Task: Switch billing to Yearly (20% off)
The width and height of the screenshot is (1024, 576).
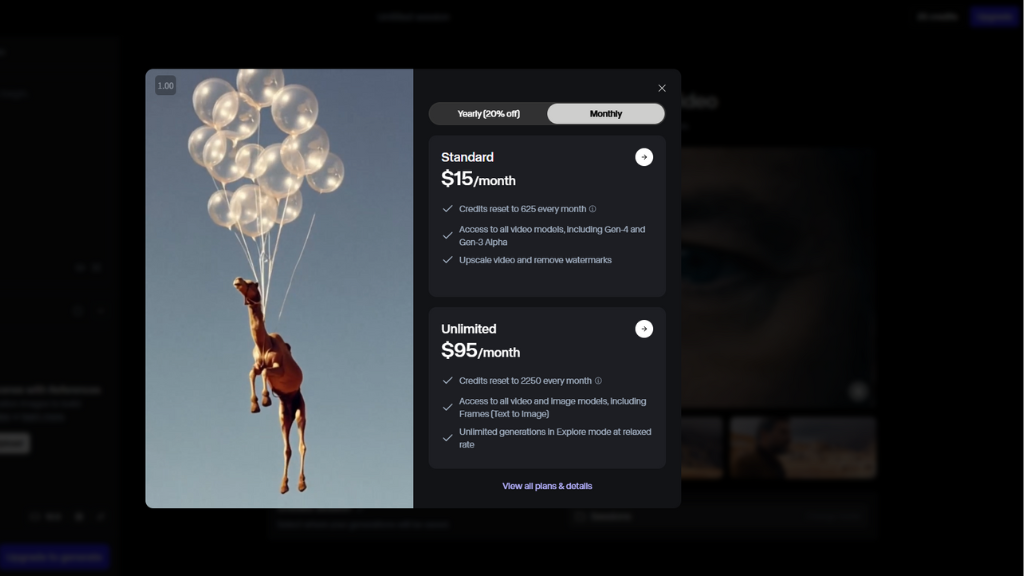Action: point(488,114)
